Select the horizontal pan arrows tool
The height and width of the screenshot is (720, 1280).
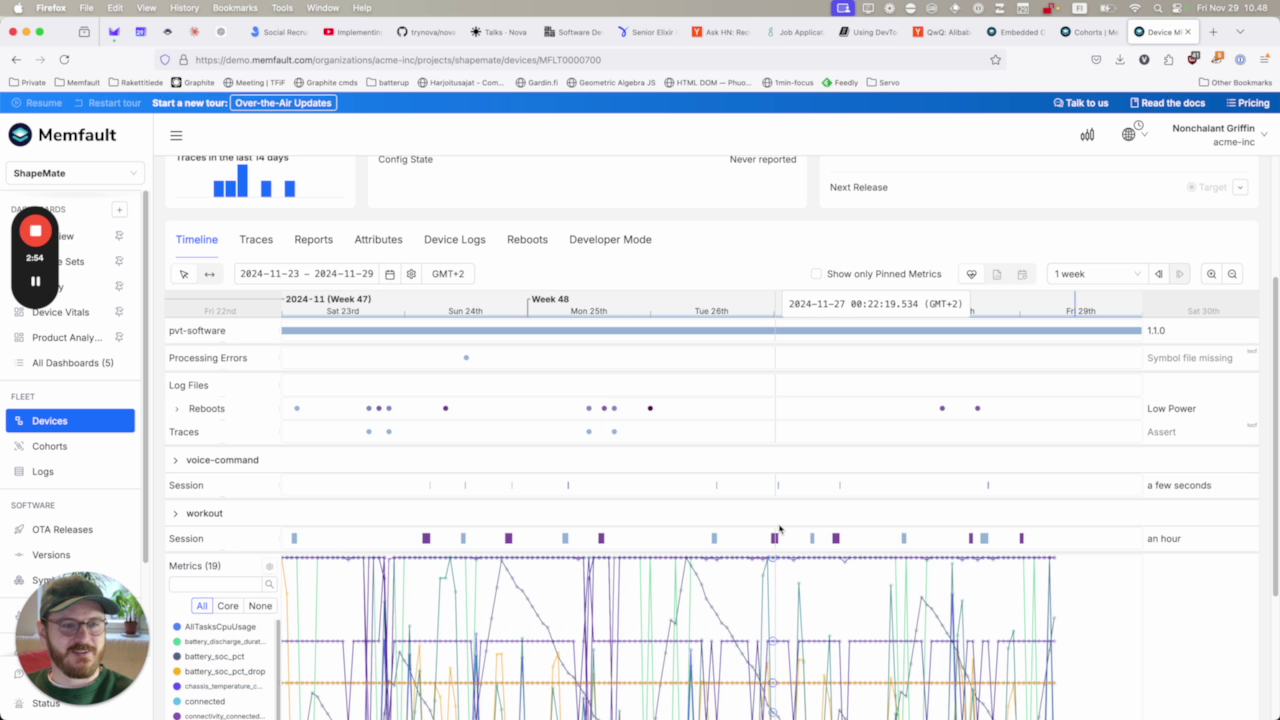[209, 274]
